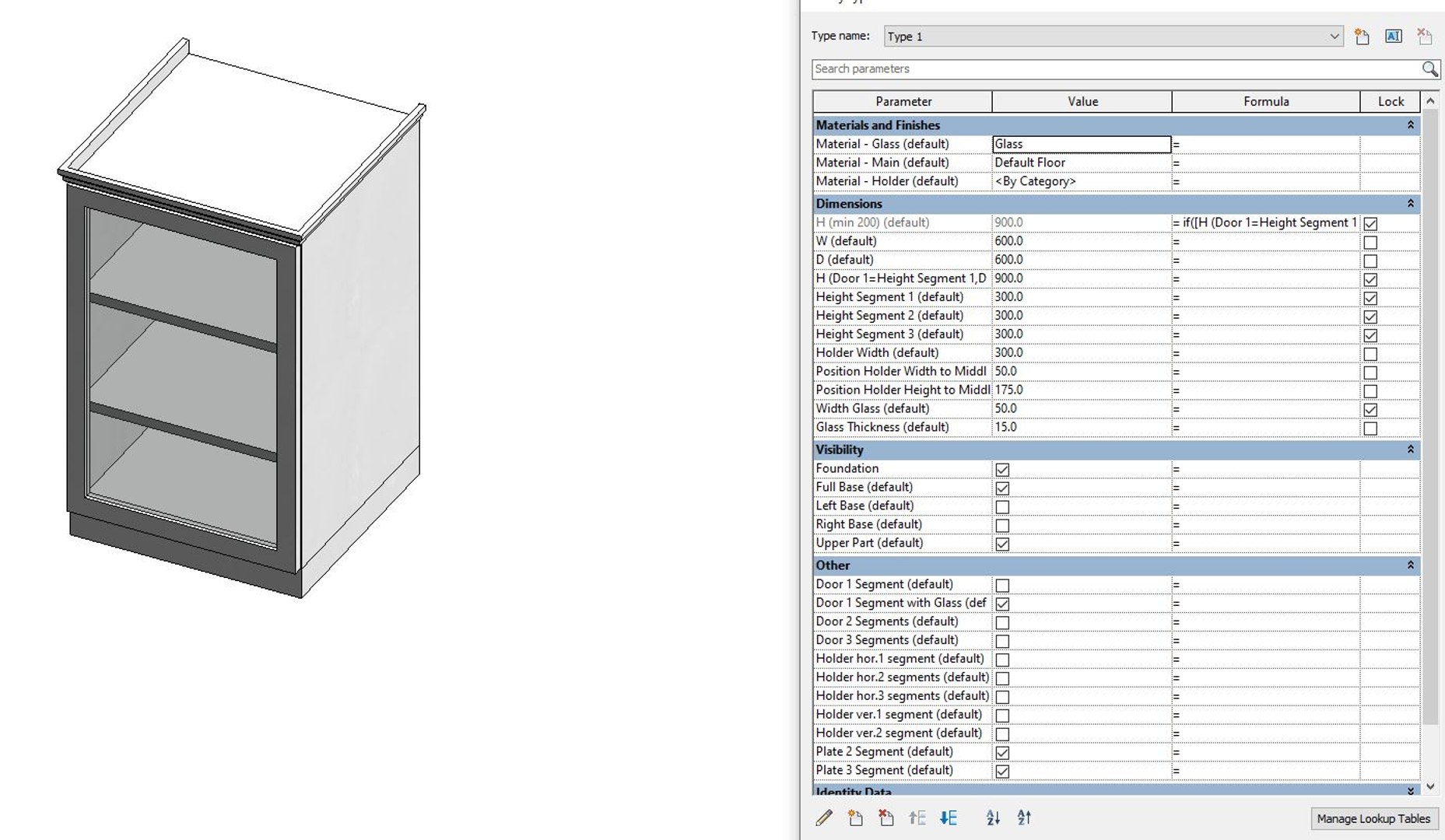
Task: Toggle the lock for W parameter
Action: tap(1370, 242)
